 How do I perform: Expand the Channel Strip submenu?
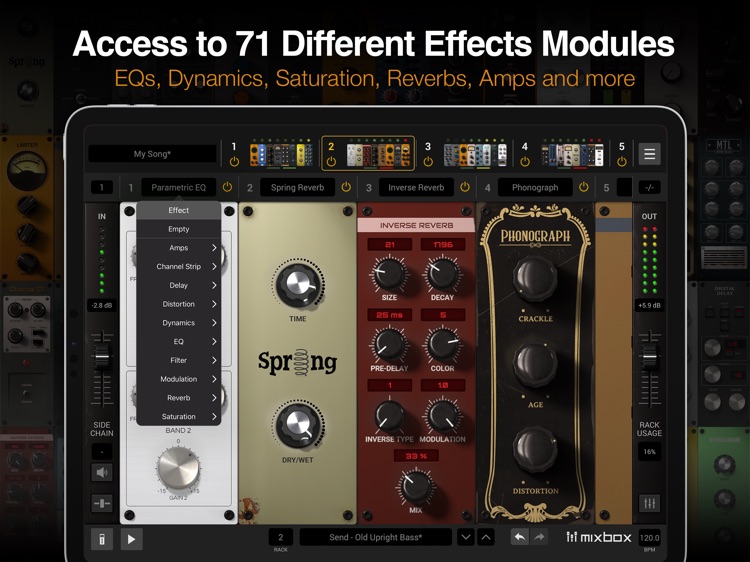tap(178, 266)
